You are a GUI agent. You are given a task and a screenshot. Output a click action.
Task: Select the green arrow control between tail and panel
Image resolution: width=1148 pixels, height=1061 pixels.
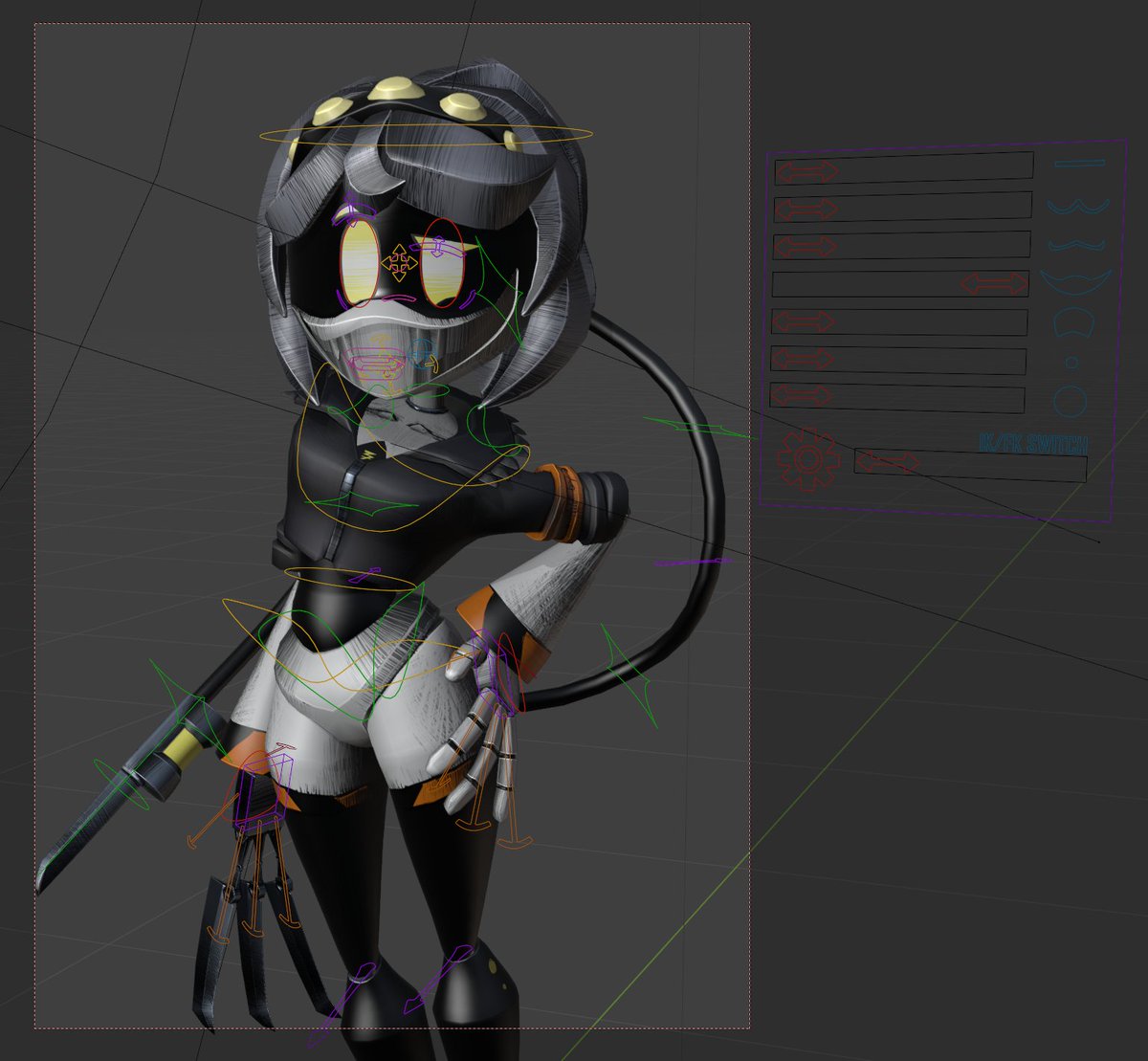[701, 429]
